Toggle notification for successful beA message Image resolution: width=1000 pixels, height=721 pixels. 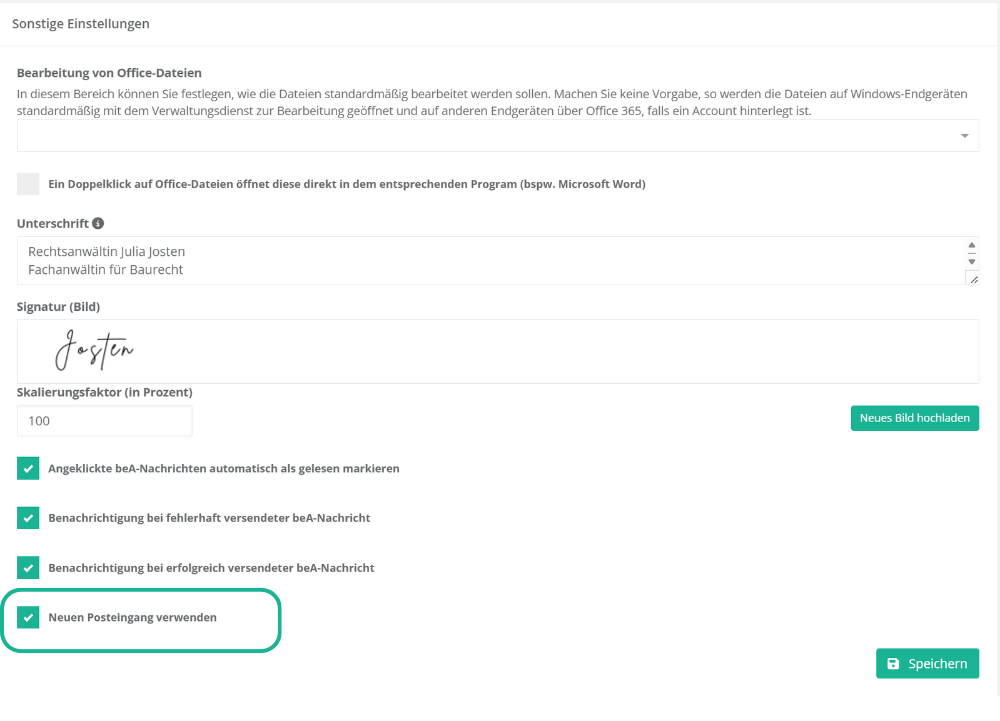pyautogui.click(x=28, y=567)
